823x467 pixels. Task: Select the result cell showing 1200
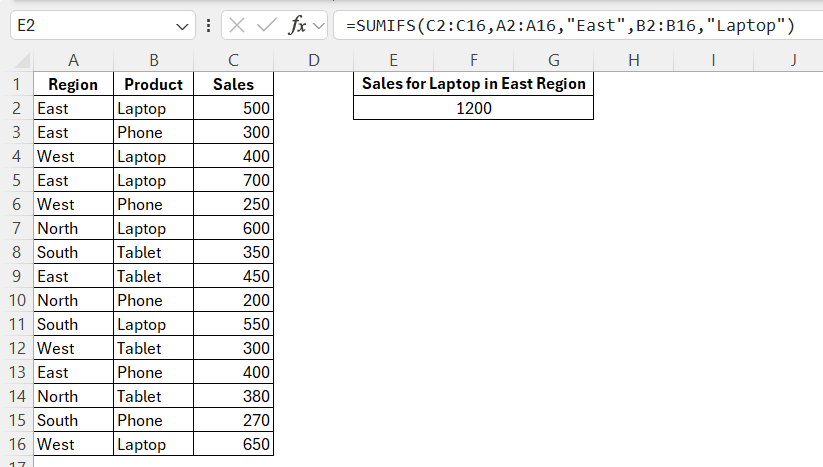[x=473, y=108]
